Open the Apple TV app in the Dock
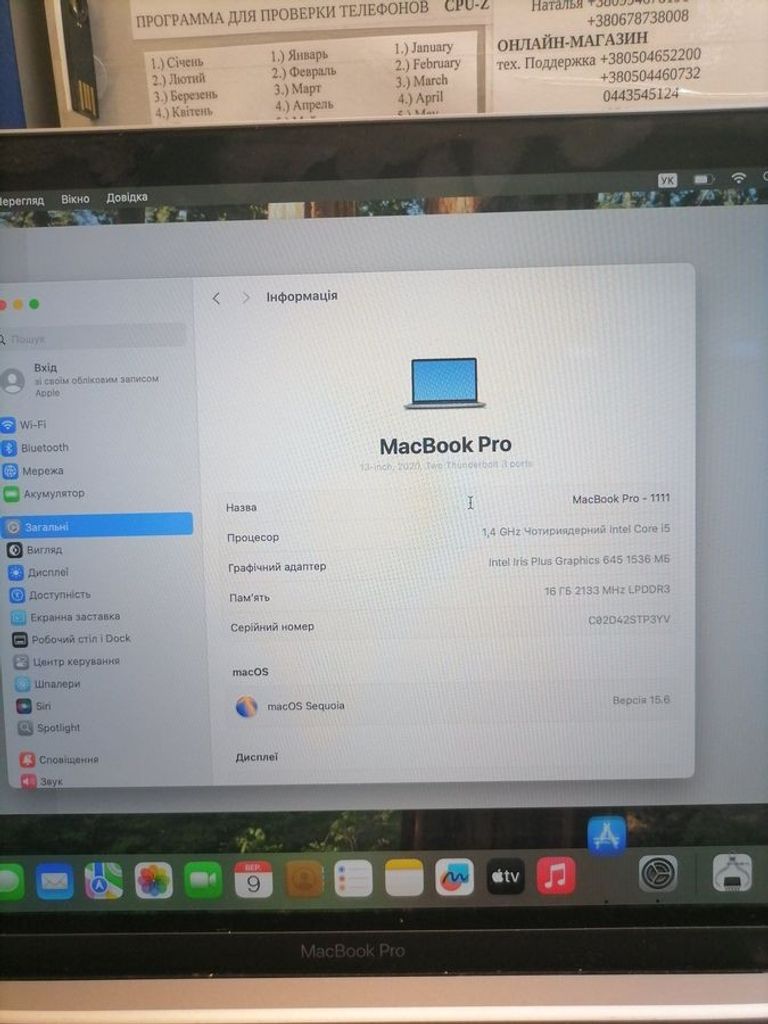768x1024 pixels. coord(505,876)
